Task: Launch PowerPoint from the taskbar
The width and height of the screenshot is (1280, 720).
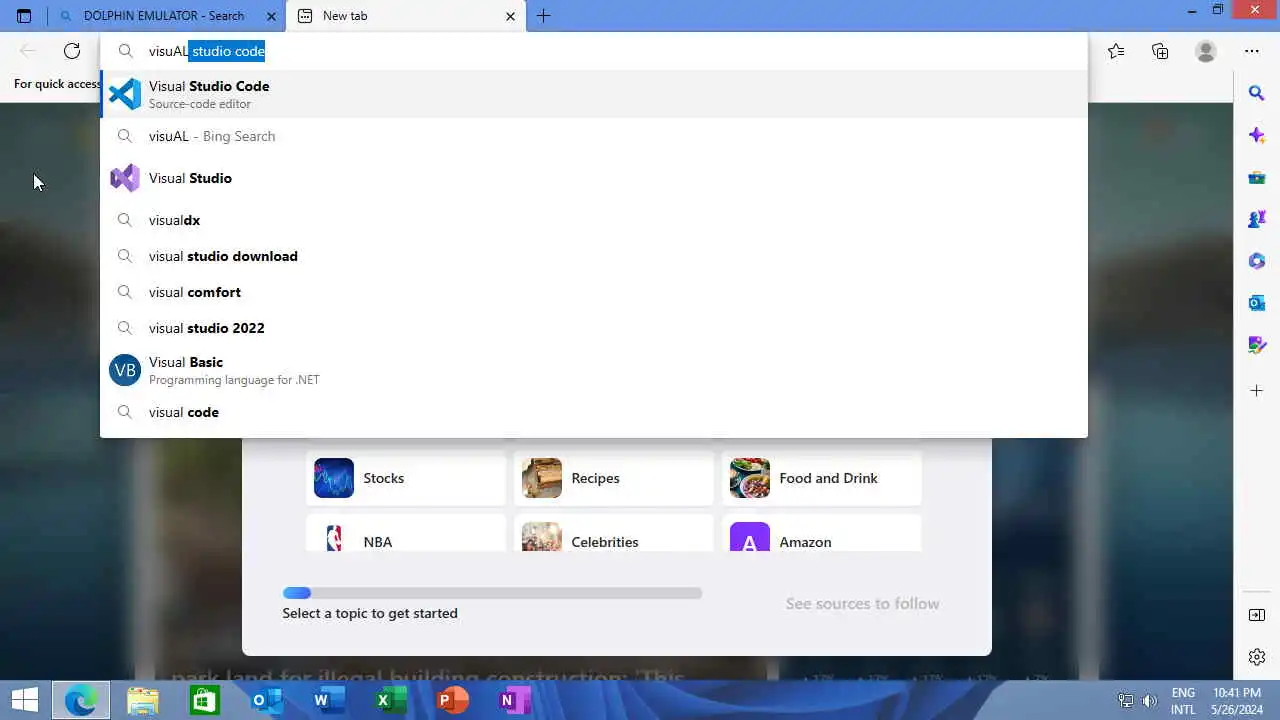Action: 453,700
